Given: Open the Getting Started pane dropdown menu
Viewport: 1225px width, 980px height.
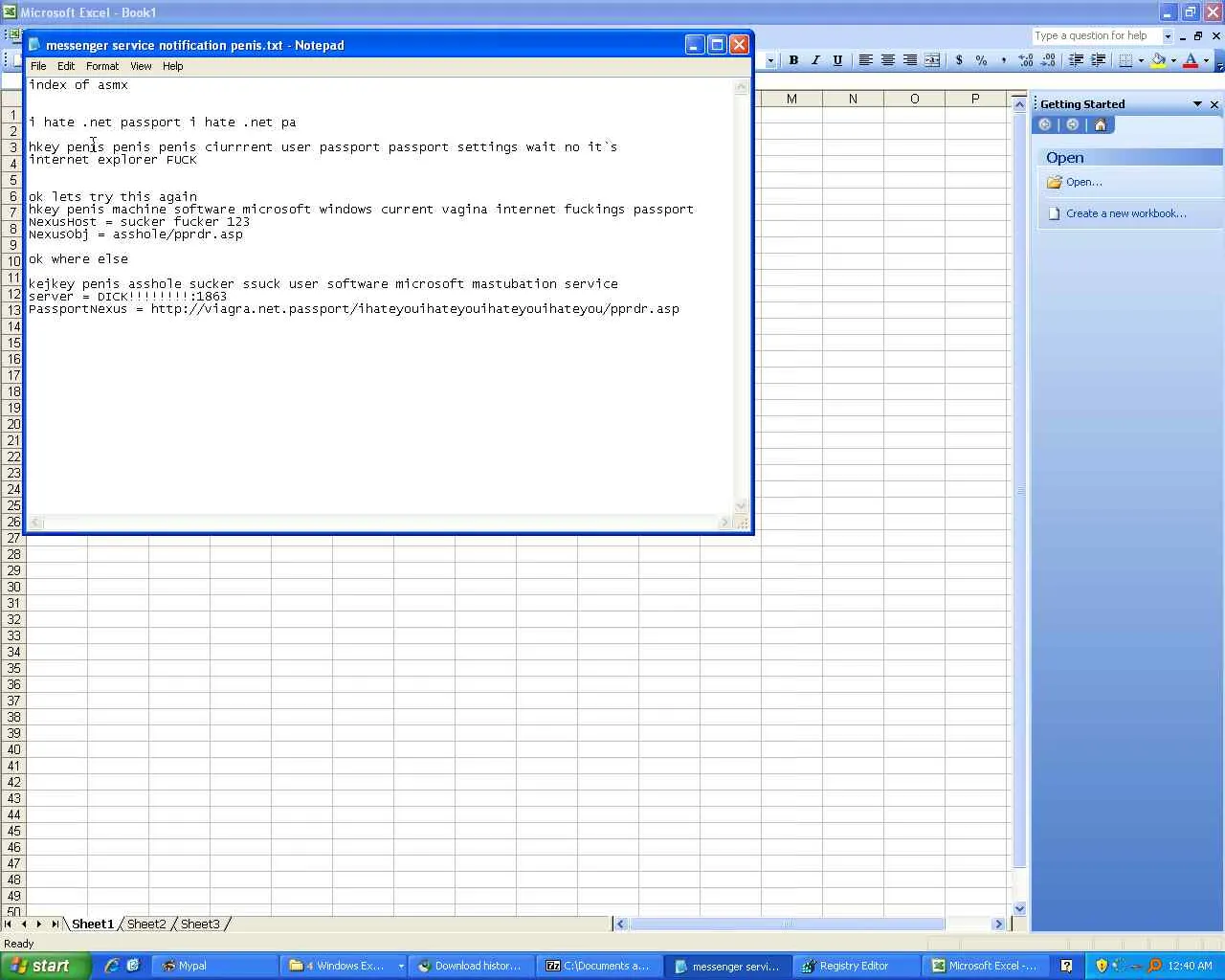Looking at the screenshot, I should 1197,104.
